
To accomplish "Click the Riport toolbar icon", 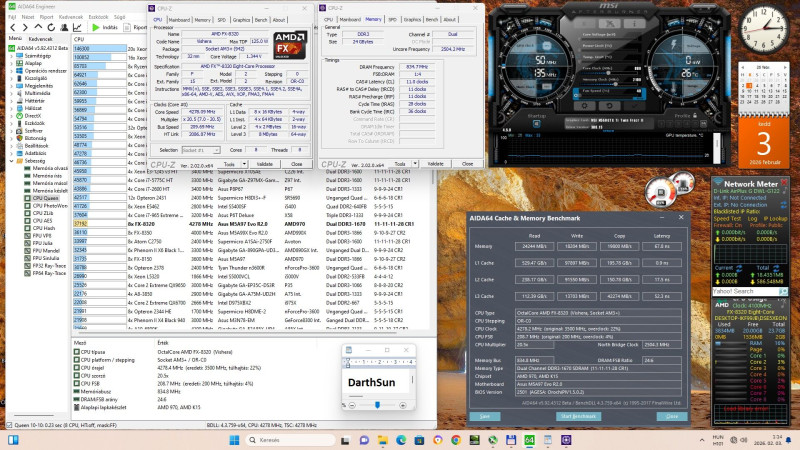I will (135, 28).
